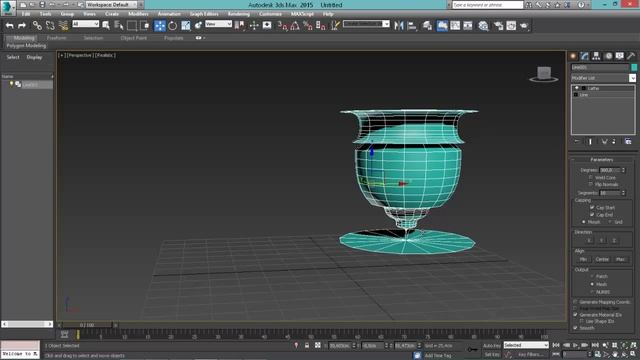Click the Use Pivot Point Center icon
This screenshot has width=640, height=360.
tap(240, 26)
